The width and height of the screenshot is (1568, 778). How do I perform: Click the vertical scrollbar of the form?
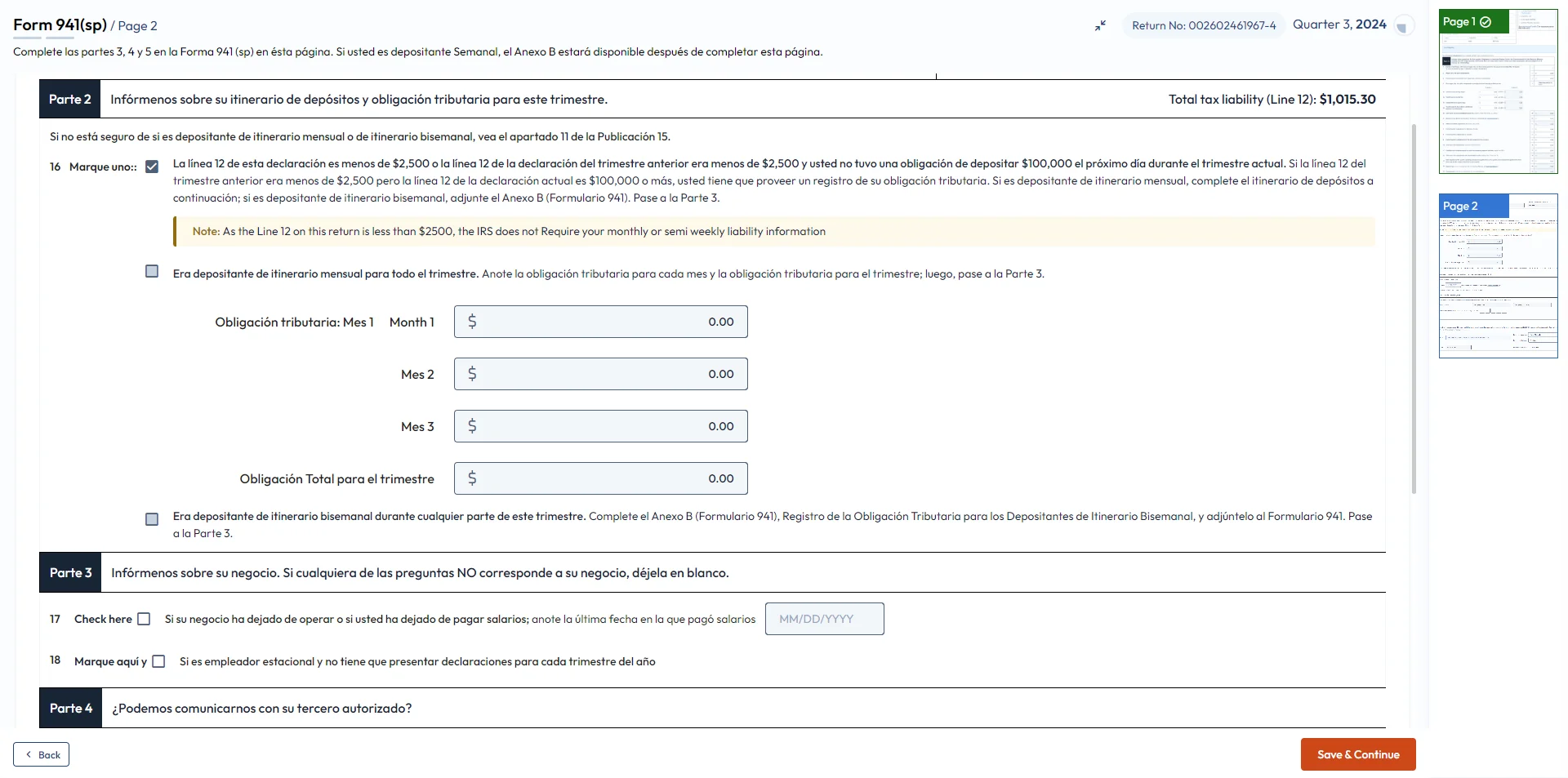point(1414,309)
